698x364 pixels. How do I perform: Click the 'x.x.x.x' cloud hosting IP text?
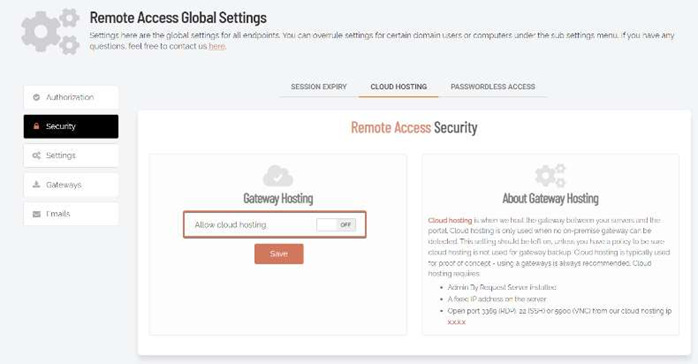[457, 322]
